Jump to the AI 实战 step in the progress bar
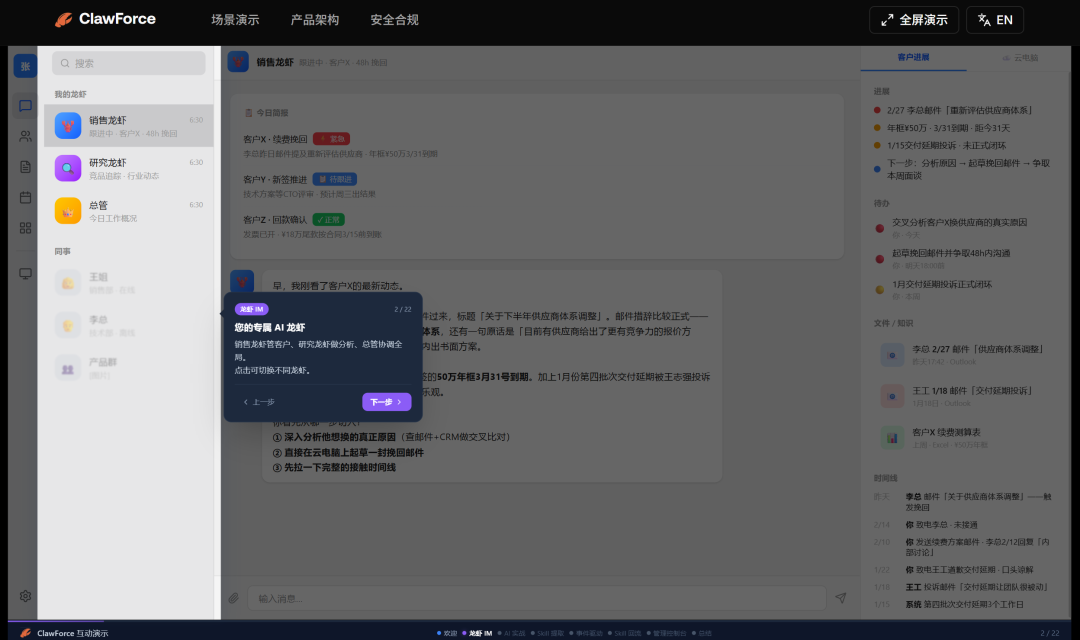This screenshot has height=640, width=1080. click(x=514, y=633)
